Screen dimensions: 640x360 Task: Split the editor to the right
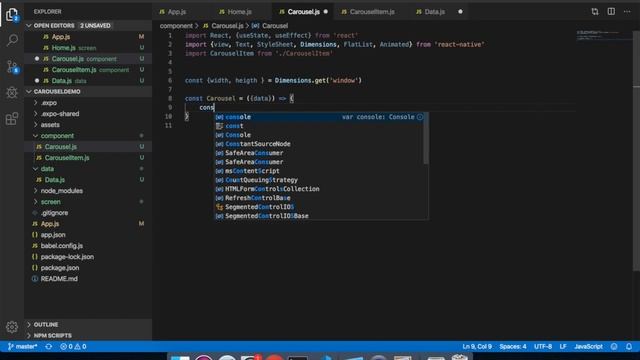611,12
